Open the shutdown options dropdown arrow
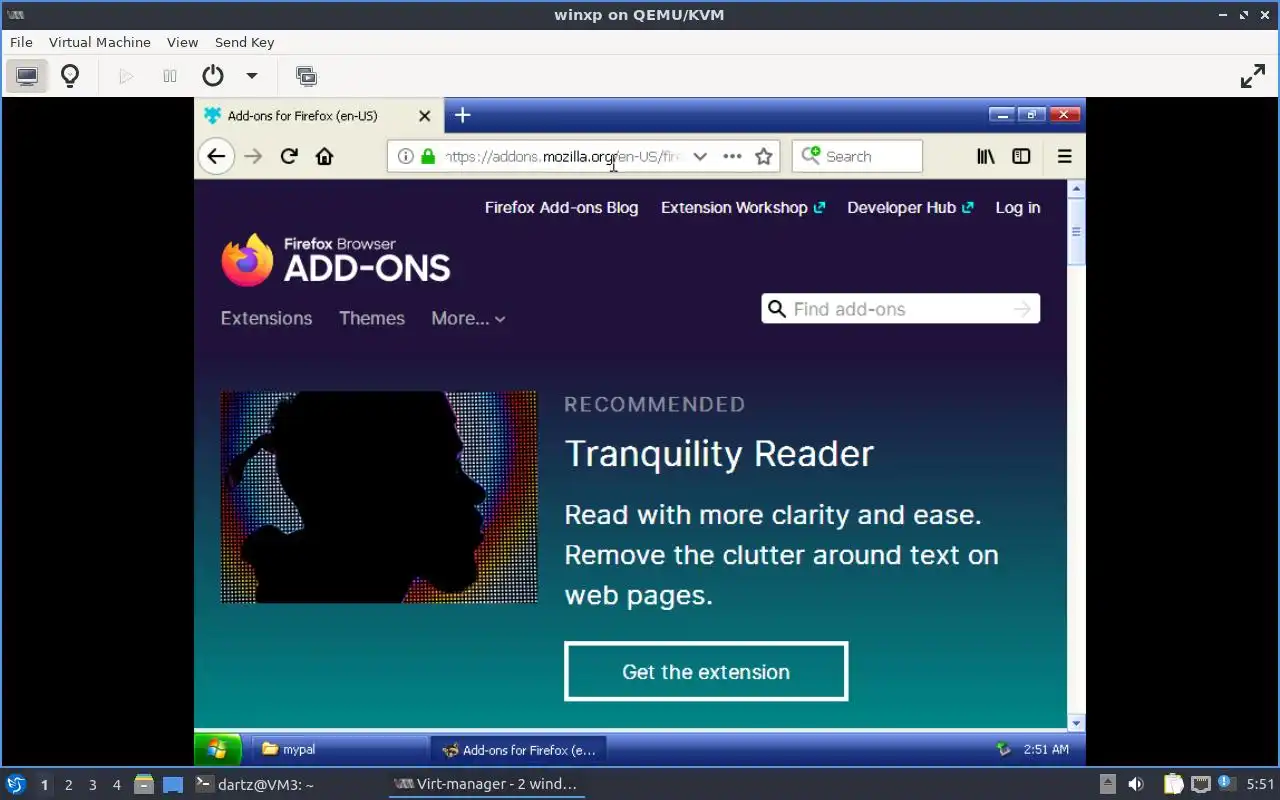This screenshot has height=800, width=1280. click(x=252, y=76)
